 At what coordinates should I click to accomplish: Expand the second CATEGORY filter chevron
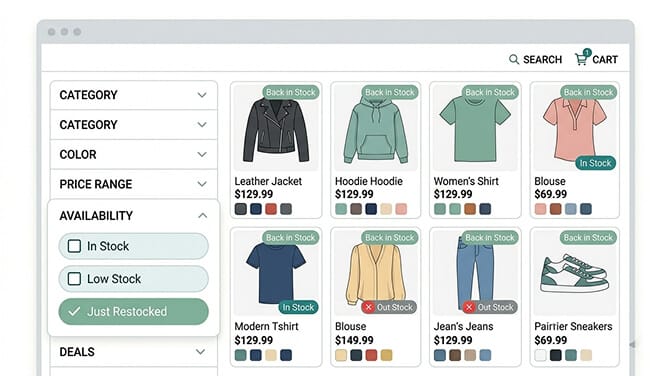click(202, 124)
